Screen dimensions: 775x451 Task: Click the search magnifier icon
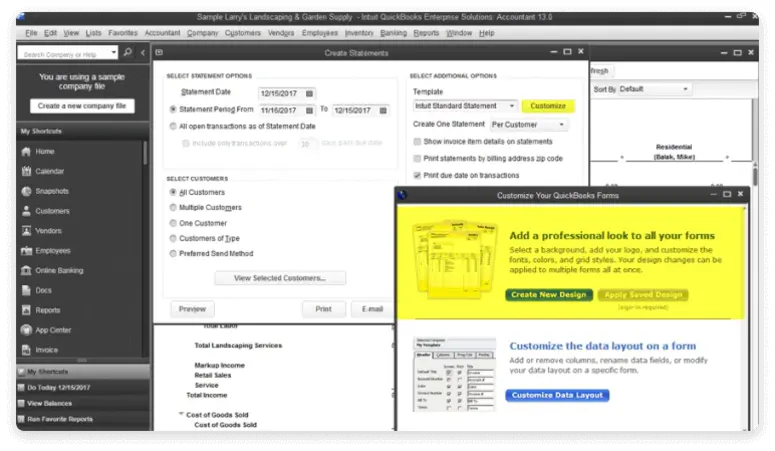[x=128, y=52]
